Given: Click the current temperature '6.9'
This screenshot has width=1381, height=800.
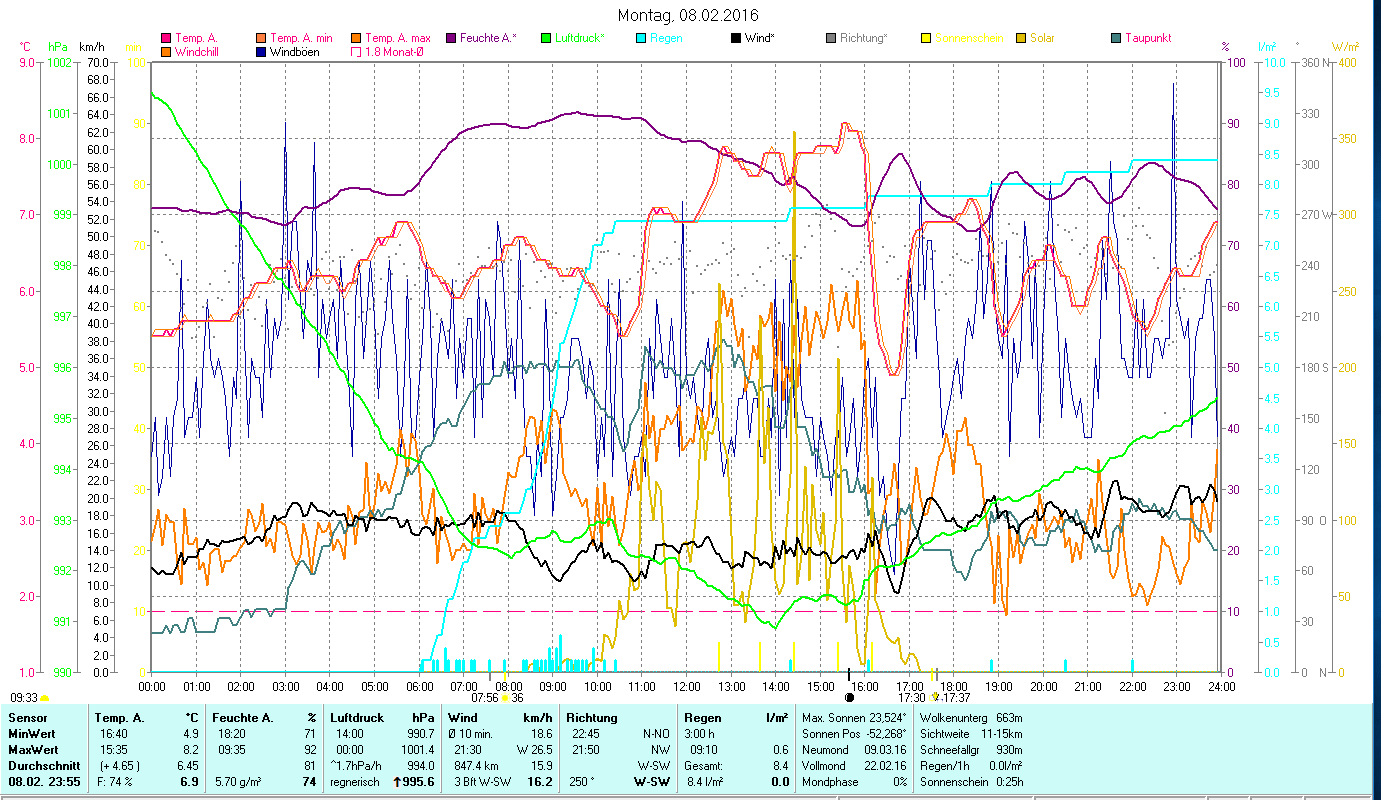Looking at the screenshot, I should [188, 782].
